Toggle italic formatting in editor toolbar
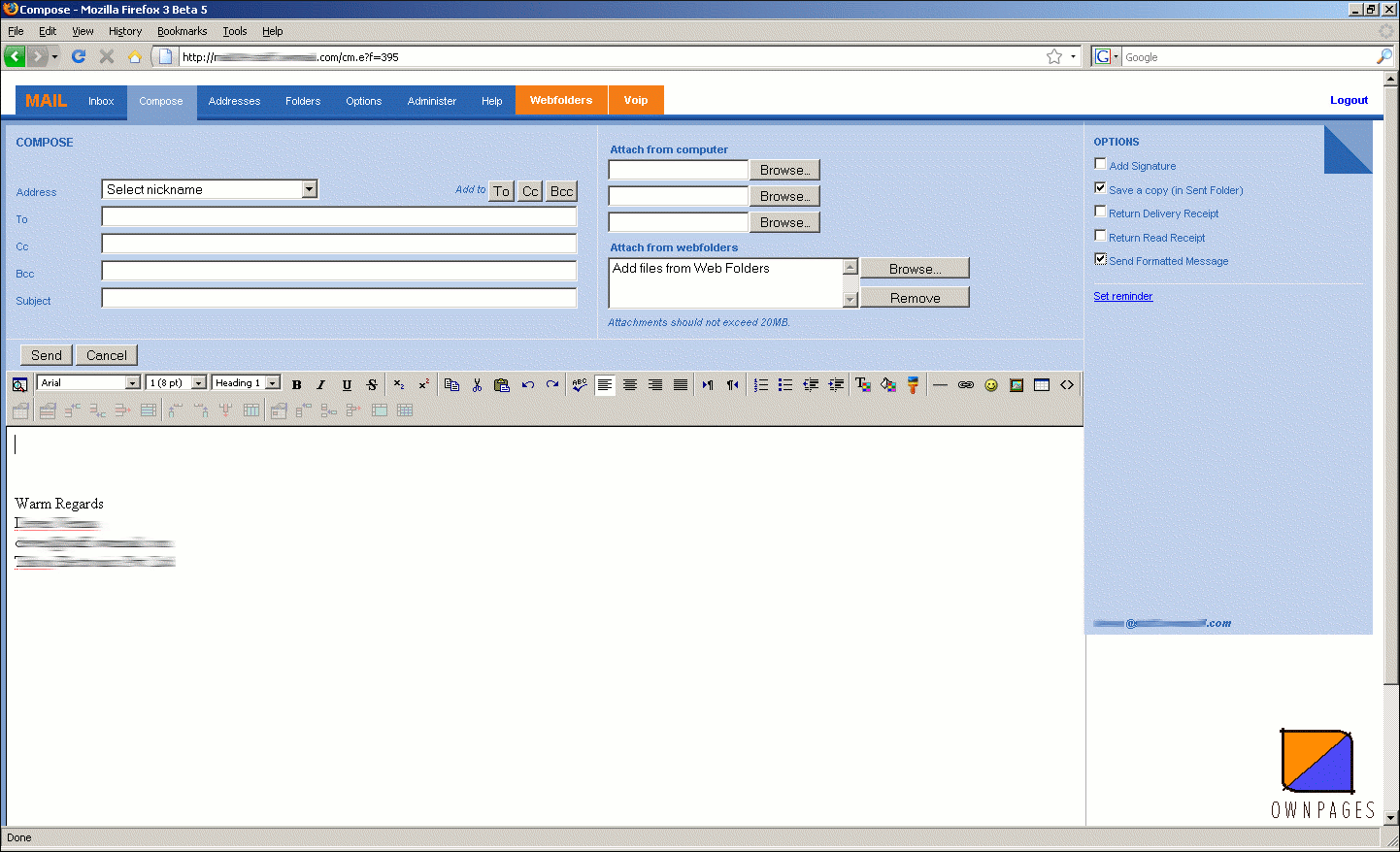Image resolution: width=1400 pixels, height=852 pixels. 321,385
